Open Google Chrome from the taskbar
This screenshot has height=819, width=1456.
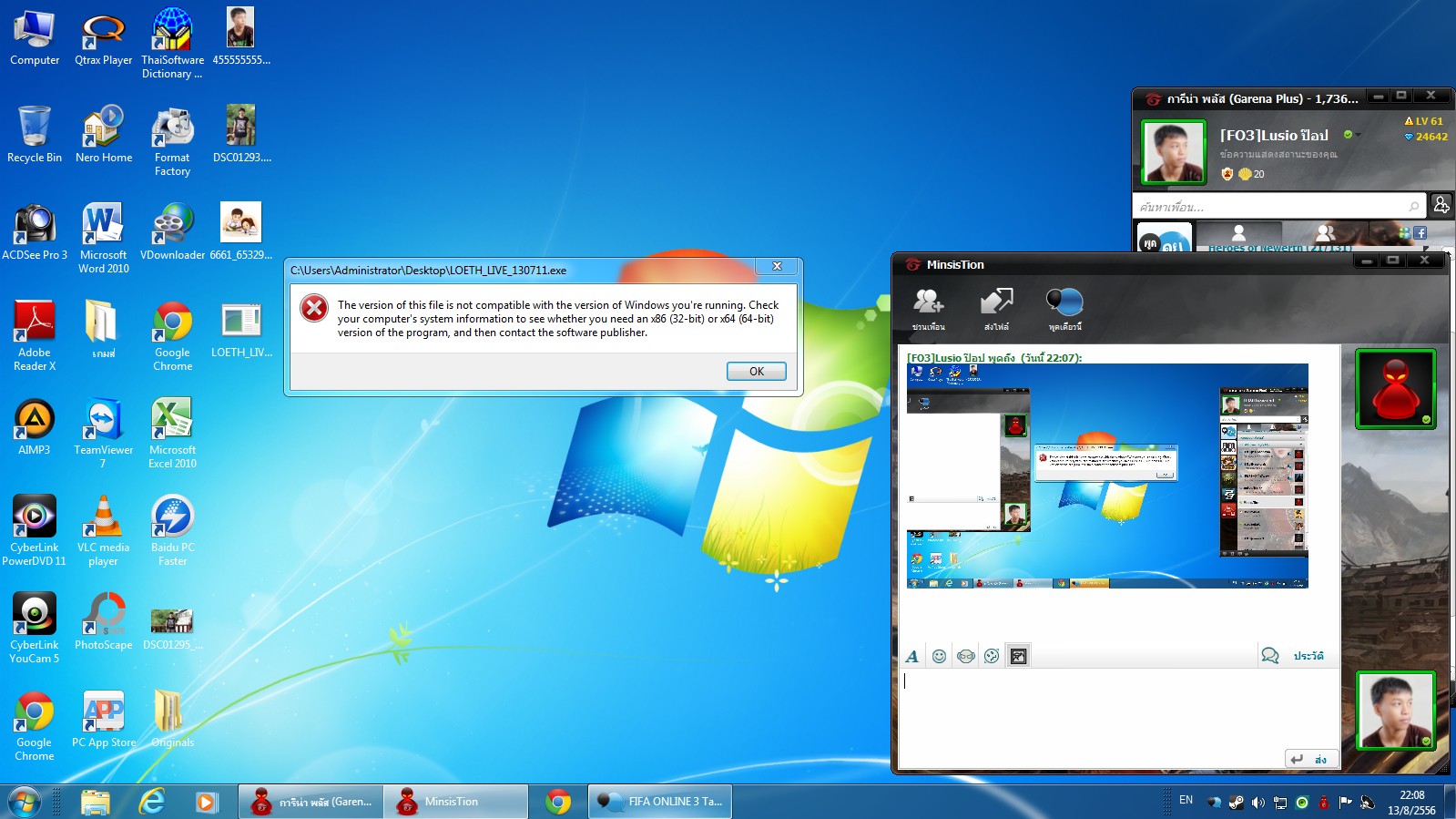pyautogui.click(x=558, y=802)
